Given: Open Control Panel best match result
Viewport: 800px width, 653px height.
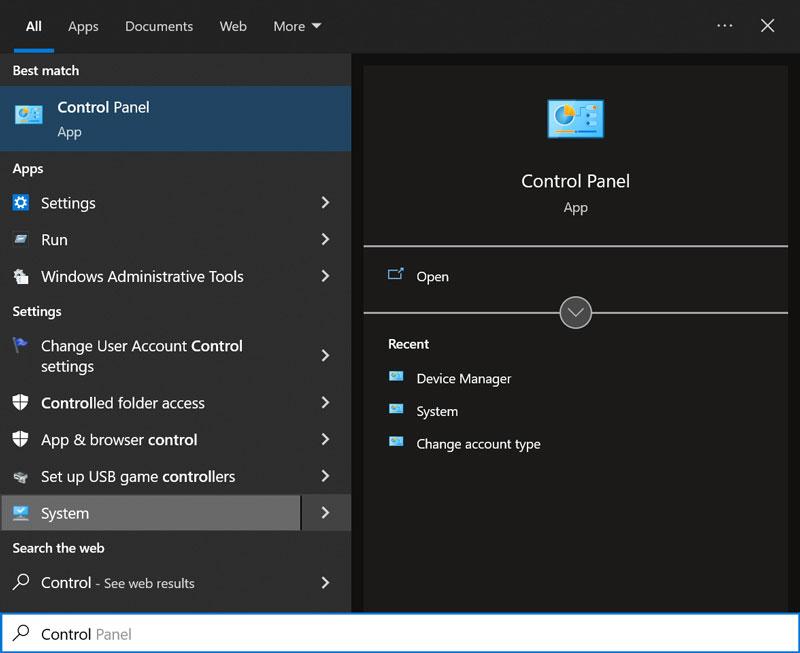Looking at the screenshot, I should coord(176,118).
